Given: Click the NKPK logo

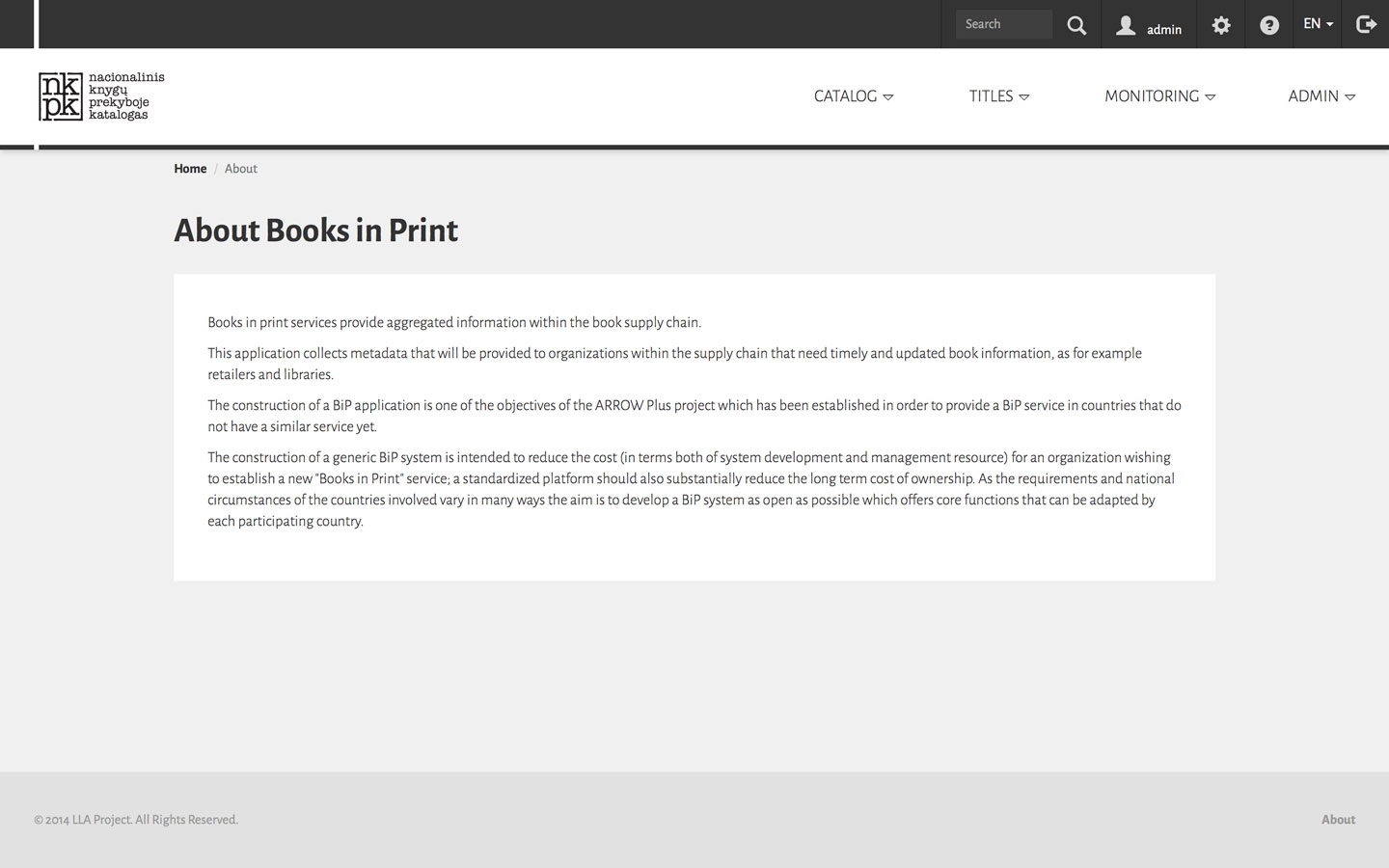Looking at the screenshot, I should pos(101,96).
